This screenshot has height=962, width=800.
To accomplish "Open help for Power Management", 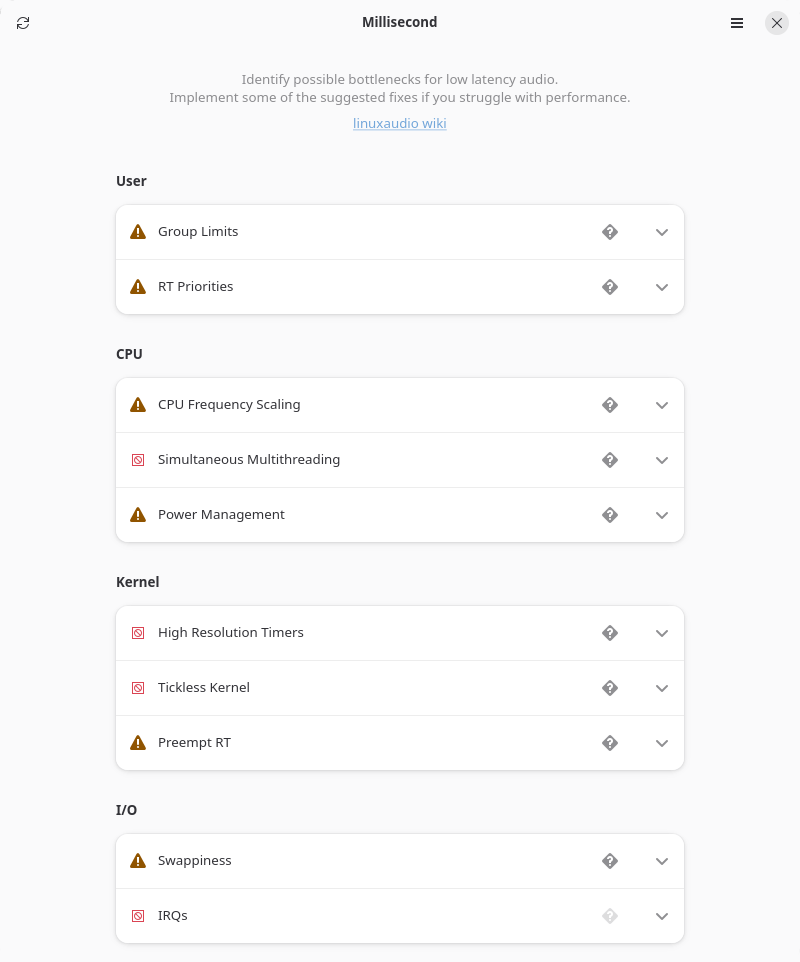I will [610, 515].
